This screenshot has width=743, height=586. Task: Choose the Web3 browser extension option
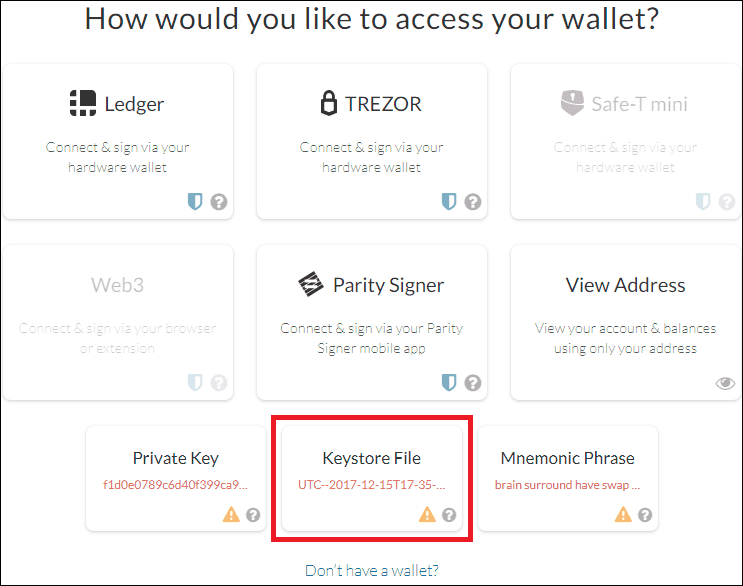point(118,322)
